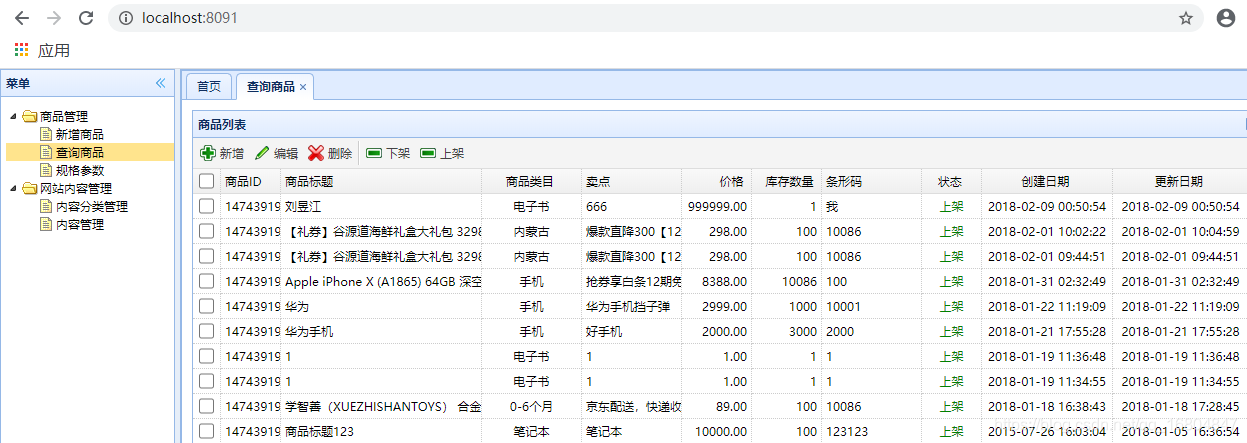Collapse the 菜单 panel with double arrows
This screenshot has height=443, width=1247.
click(x=160, y=83)
